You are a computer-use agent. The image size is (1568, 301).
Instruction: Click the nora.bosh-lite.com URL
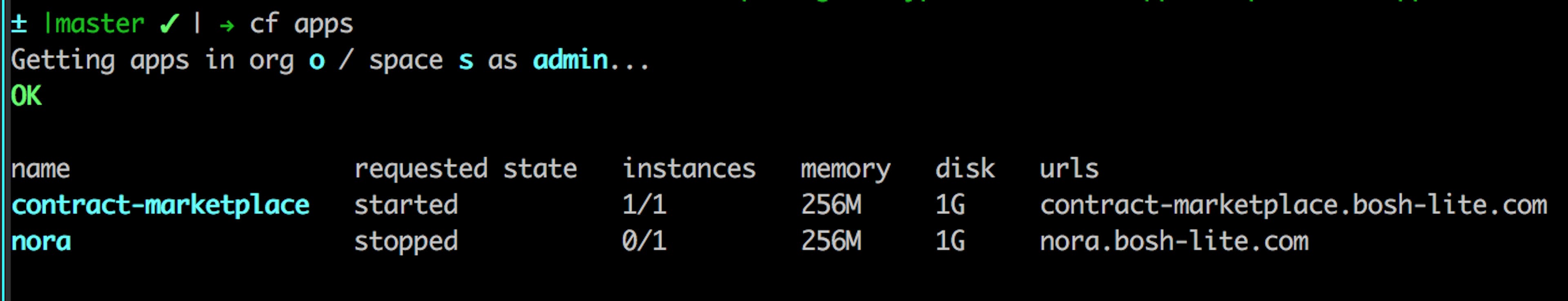1174,242
